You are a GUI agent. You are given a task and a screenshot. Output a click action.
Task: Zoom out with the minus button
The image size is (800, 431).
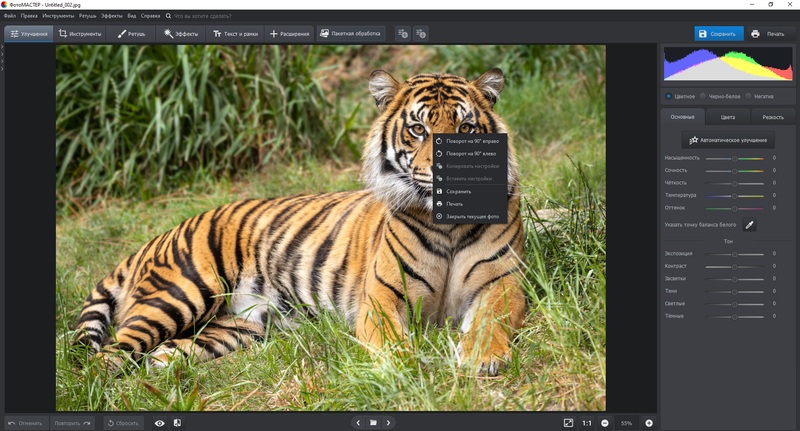[x=605, y=423]
